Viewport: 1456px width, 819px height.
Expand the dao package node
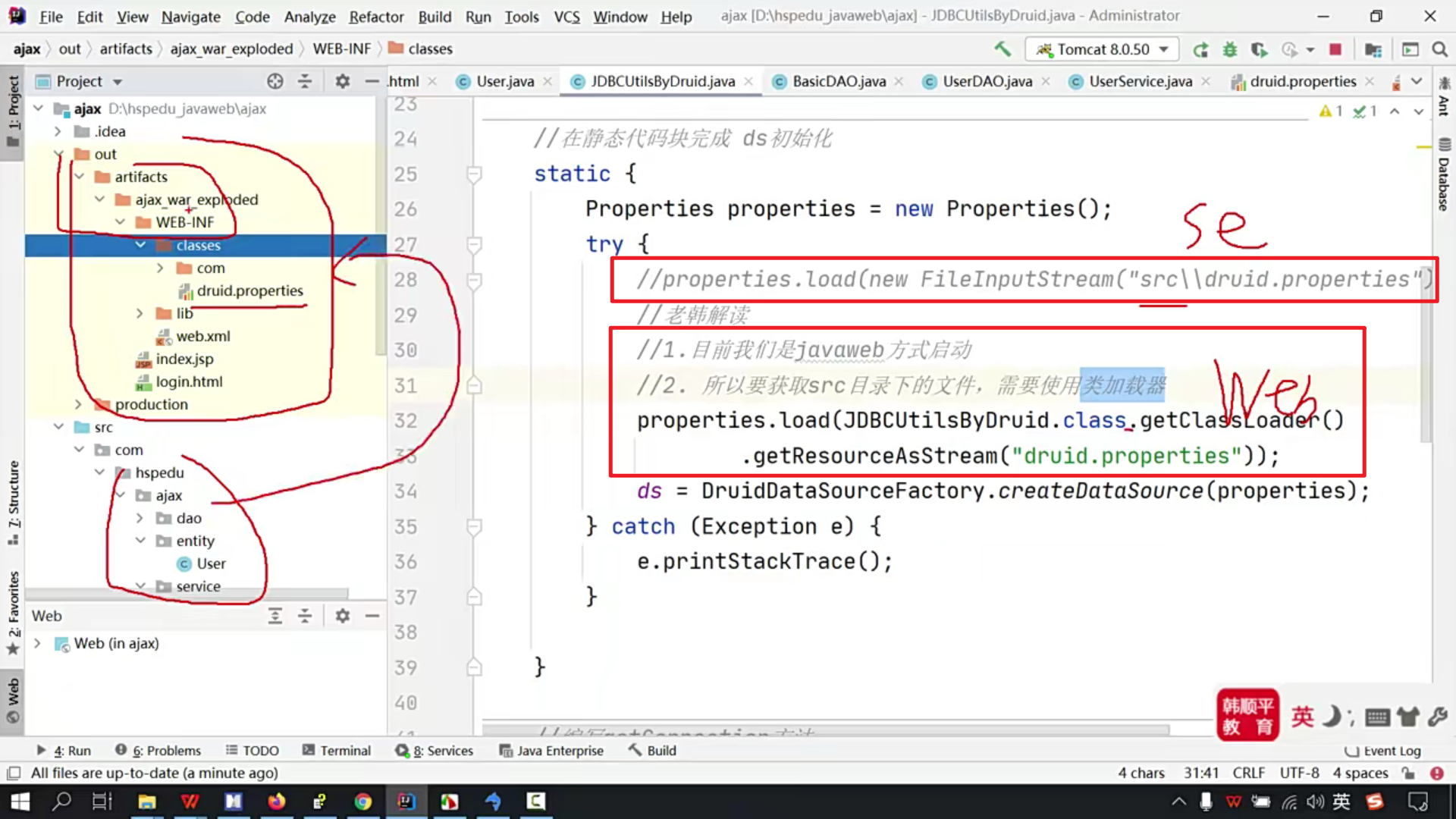[x=140, y=518]
